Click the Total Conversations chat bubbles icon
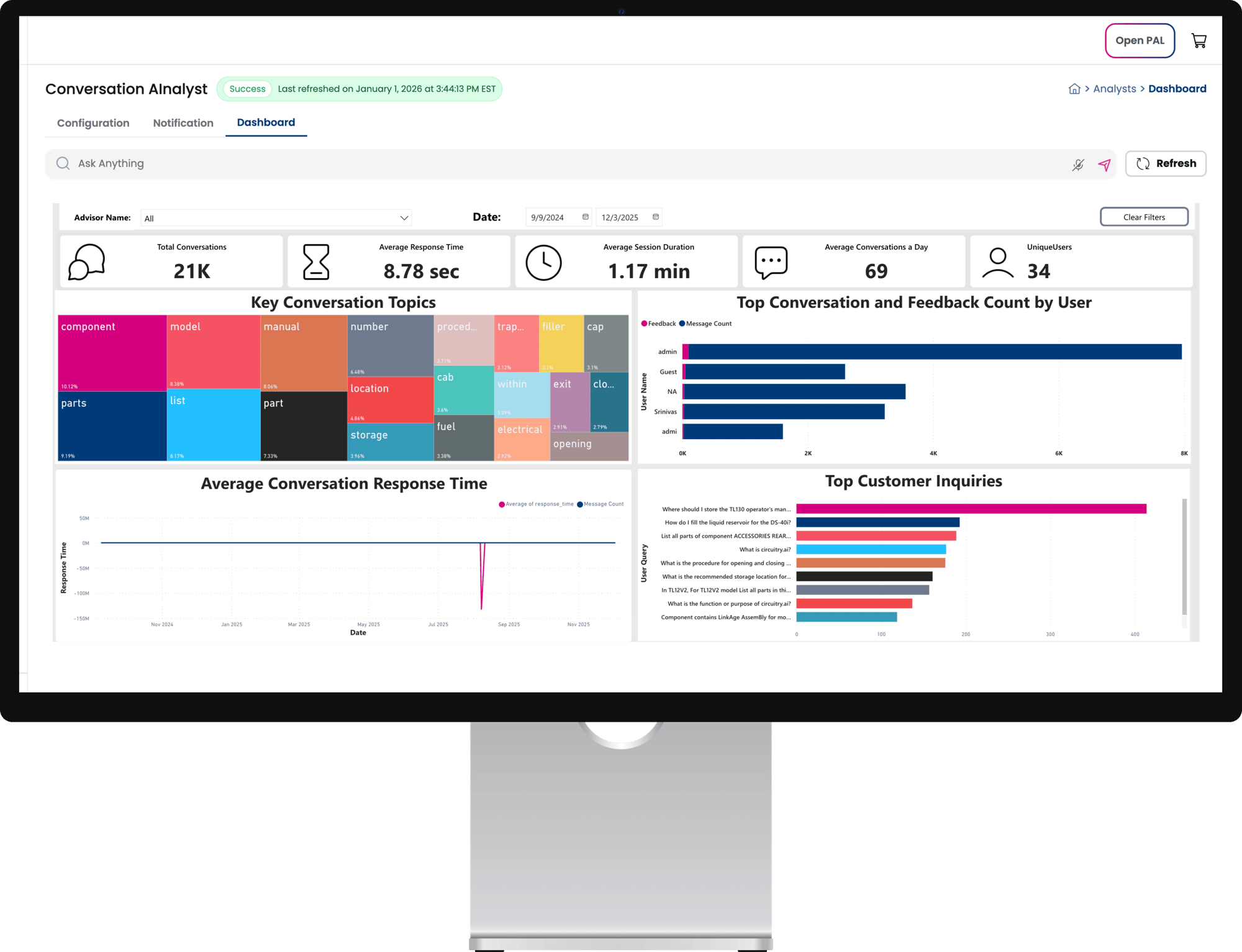The image size is (1242, 952). [86, 262]
